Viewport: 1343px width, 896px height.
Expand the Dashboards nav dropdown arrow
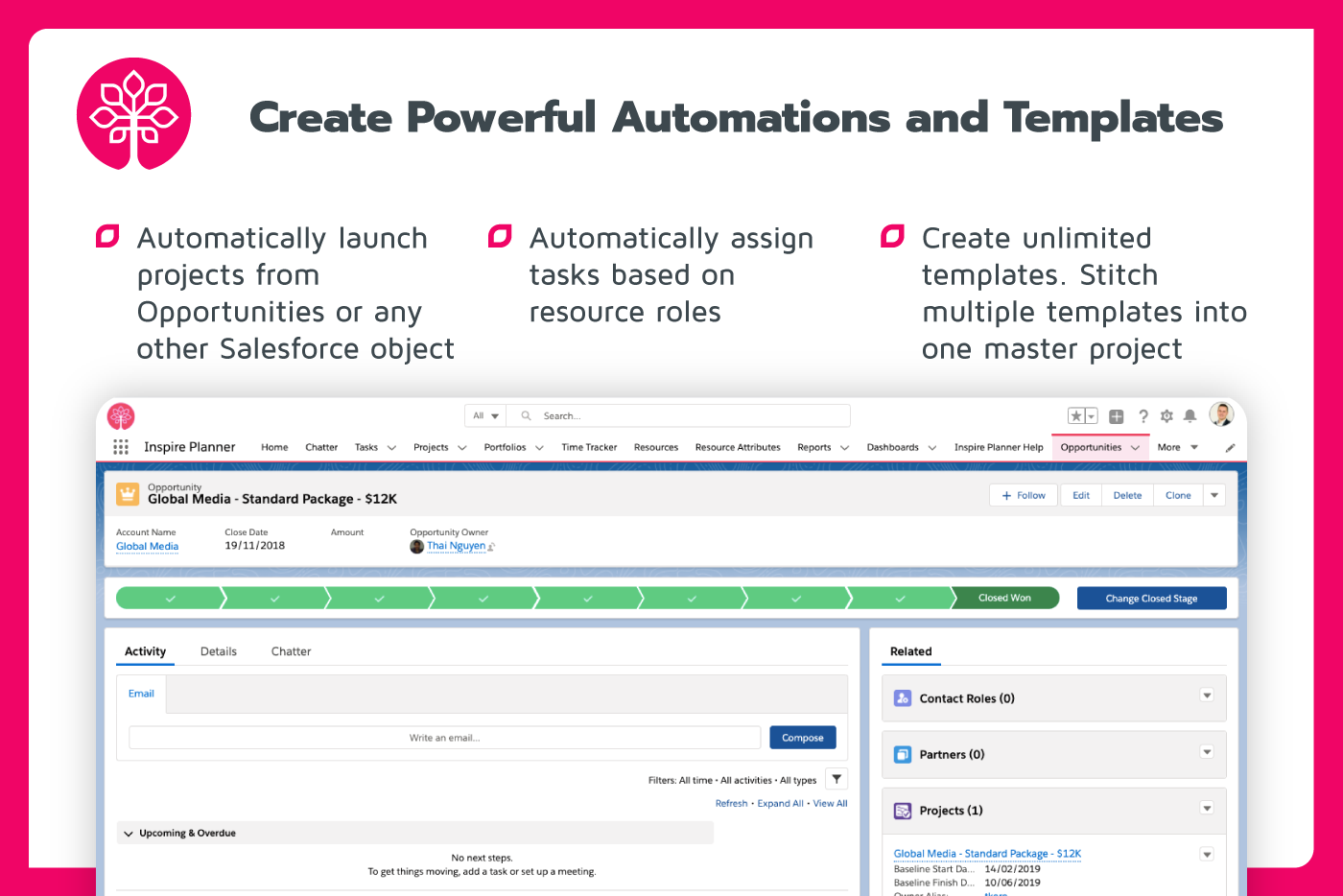[x=931, y=448]
